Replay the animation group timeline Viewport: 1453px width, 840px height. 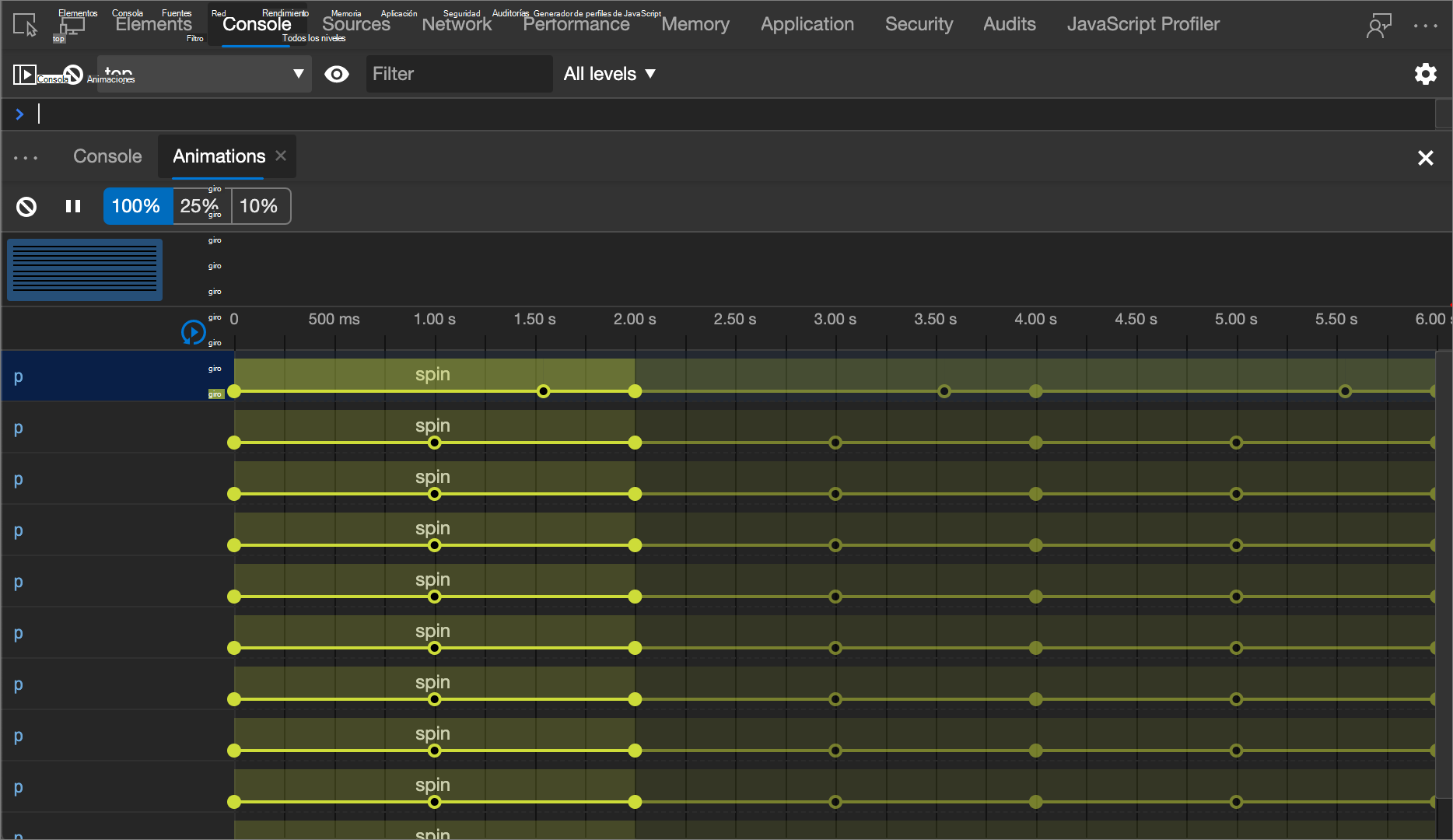(193, 332)
